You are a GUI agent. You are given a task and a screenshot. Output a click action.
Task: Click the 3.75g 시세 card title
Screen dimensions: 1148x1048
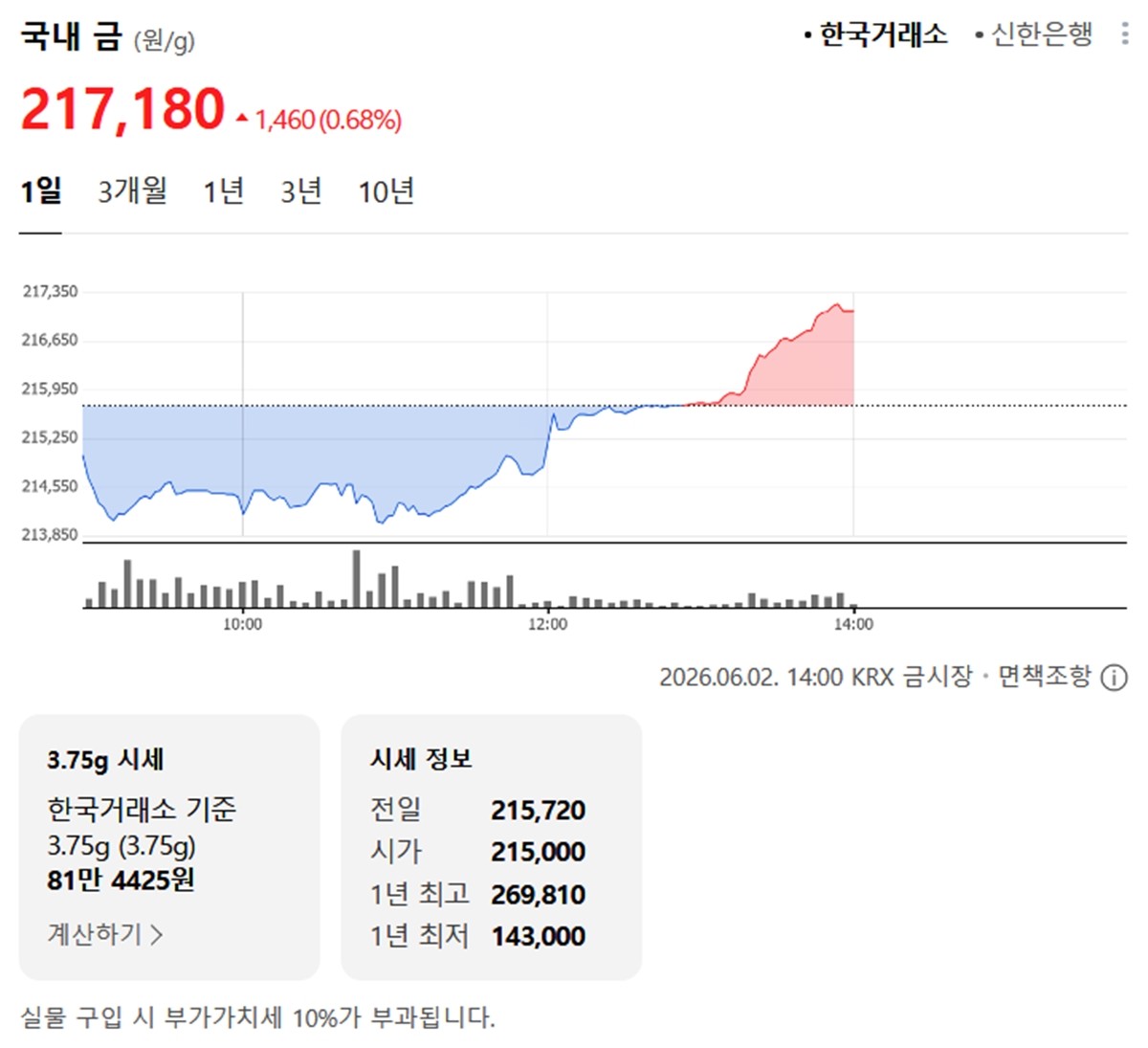[105, 760]
